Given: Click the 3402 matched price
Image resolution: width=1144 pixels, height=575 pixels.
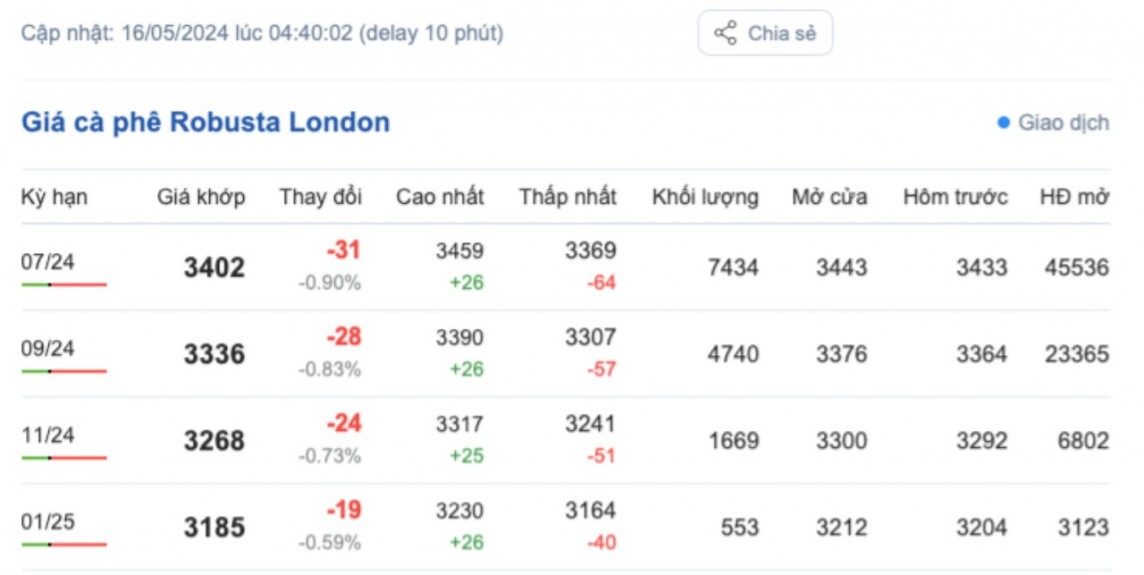Looking at the screenshot, I should click(x=214, y=268).
